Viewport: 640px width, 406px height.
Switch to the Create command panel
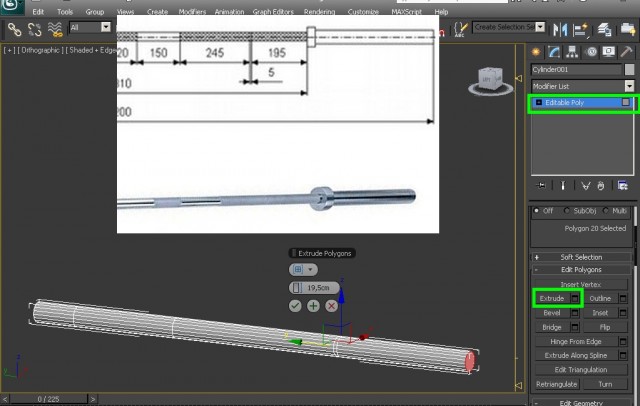pos(536,52)
